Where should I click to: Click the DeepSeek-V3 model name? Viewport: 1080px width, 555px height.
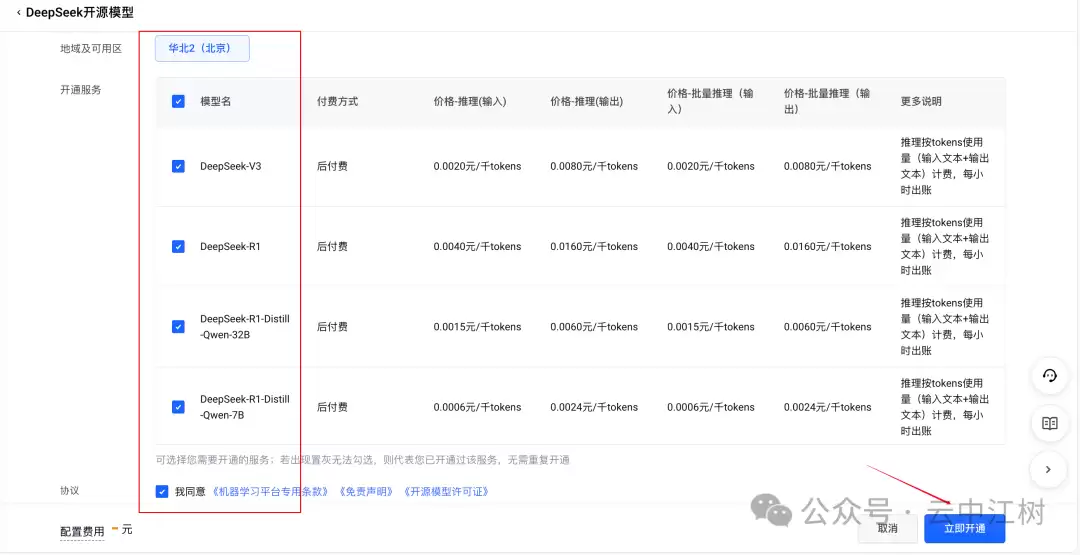point(231,166)
